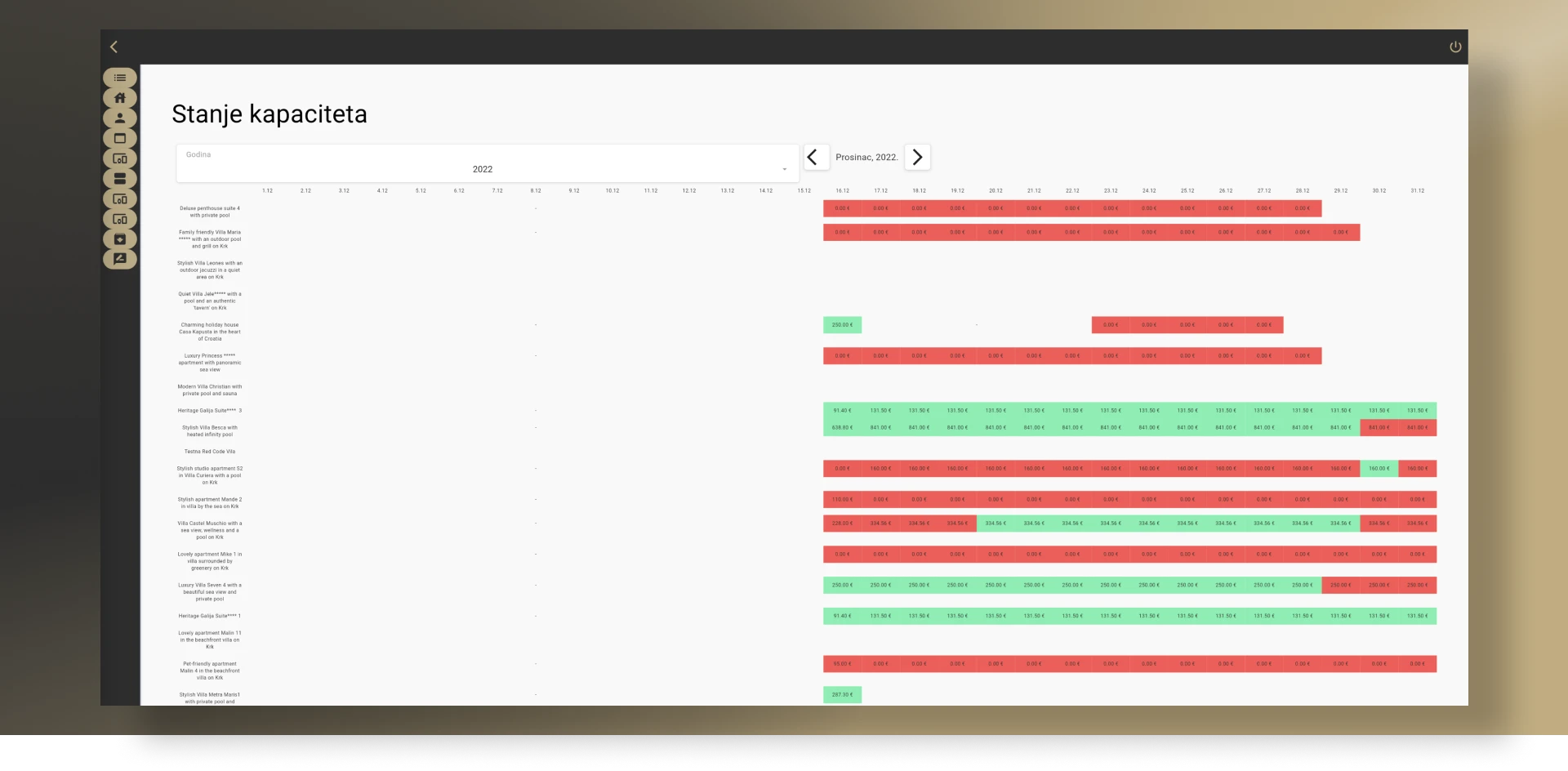Select 0.00 € Luxury Princess cell on 16.12

842,356
